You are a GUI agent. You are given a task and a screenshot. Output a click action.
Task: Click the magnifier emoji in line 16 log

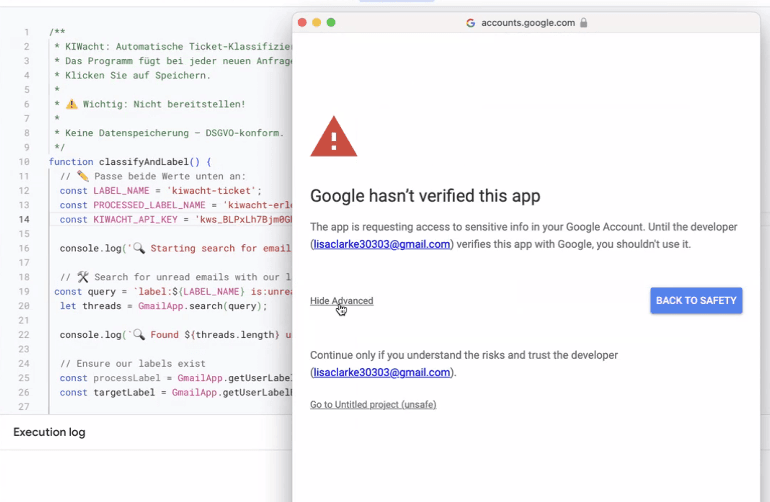click(x=139, y=248)
